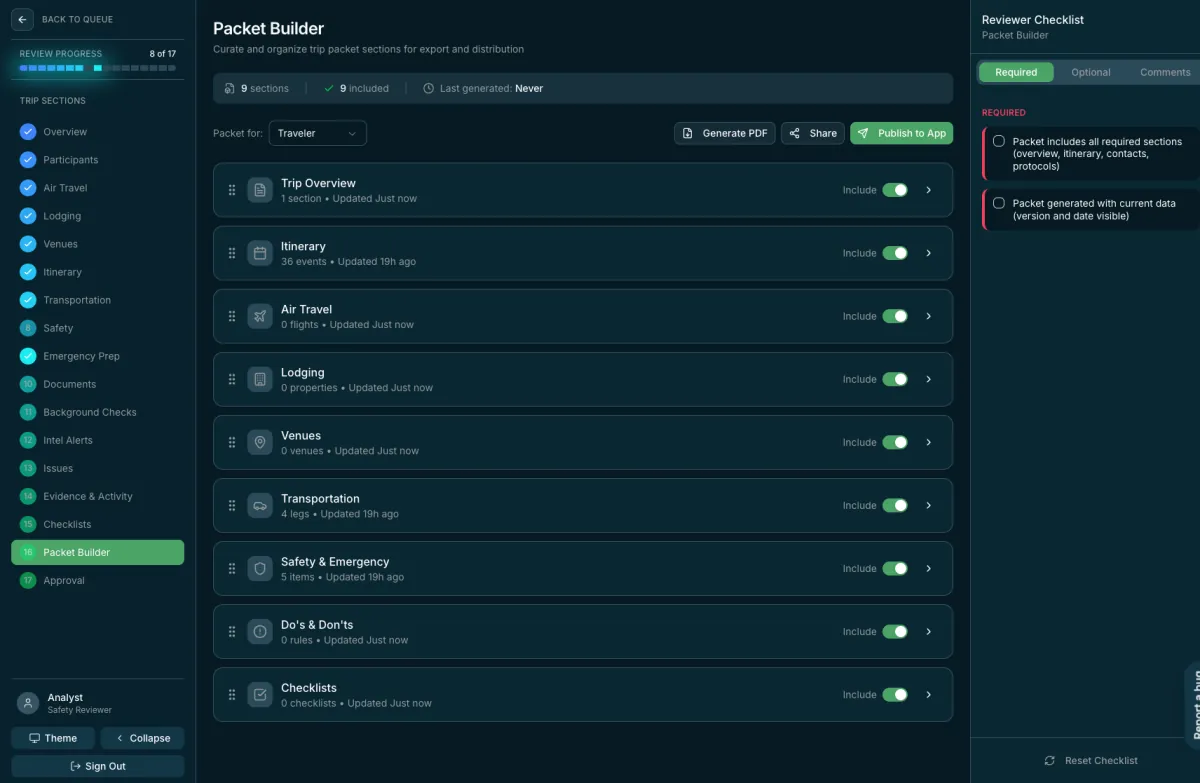Expand Do's & Don'ts section chevron
Viewport: 1200px width, 783px height.
929,631
